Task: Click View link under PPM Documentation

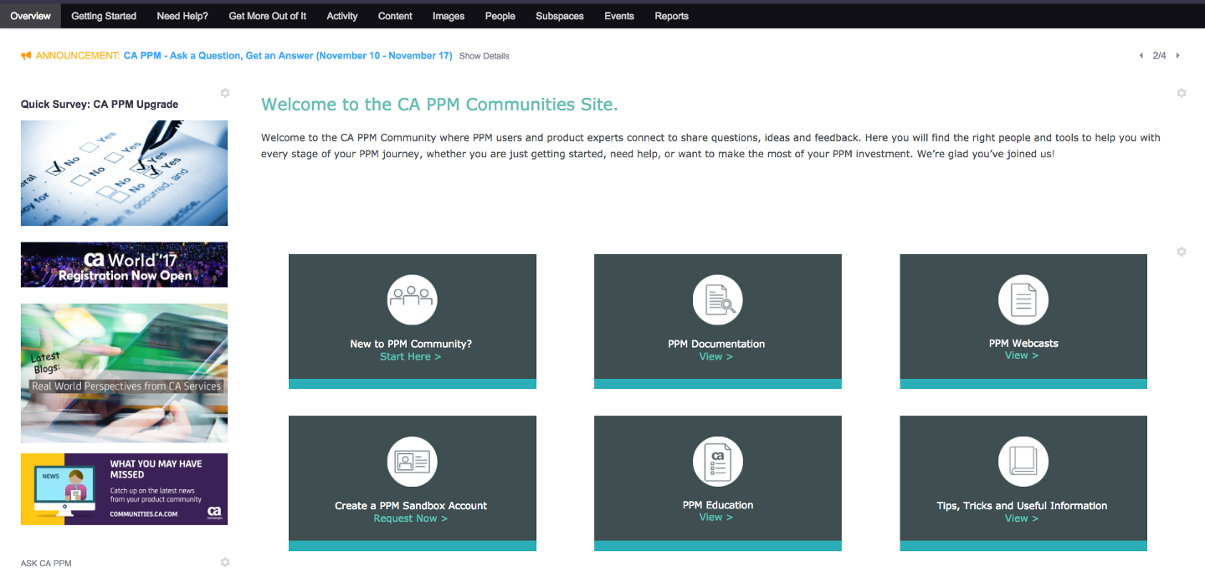Action: point(716,356)
